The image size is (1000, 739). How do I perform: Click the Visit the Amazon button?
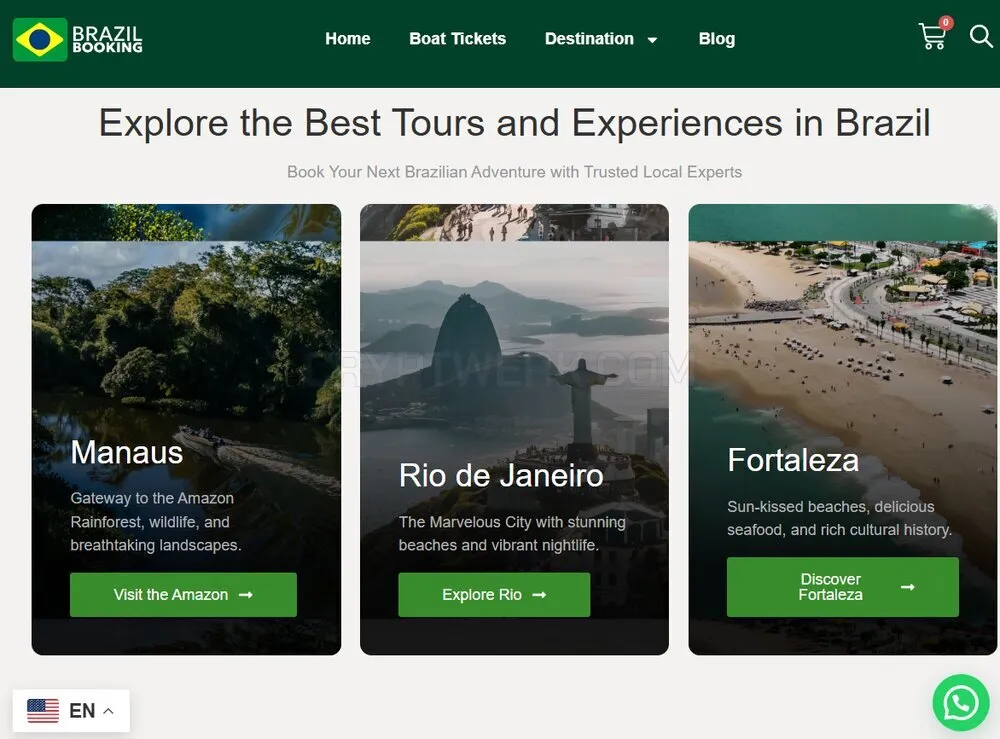tap(183, 595)
